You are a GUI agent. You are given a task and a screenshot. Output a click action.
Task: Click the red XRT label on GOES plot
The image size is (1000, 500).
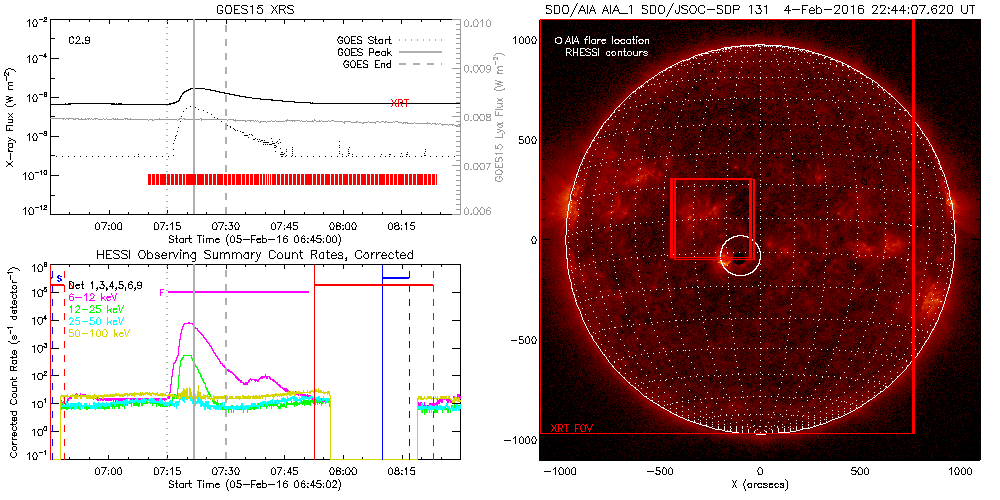point(399,103)
